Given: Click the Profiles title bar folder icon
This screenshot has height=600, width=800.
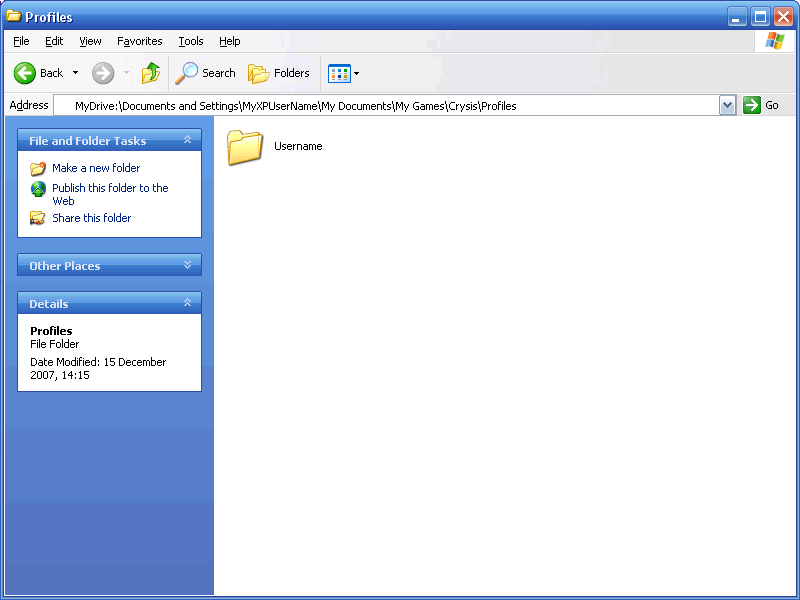Looking at the screenshot, I should [13, 16].
